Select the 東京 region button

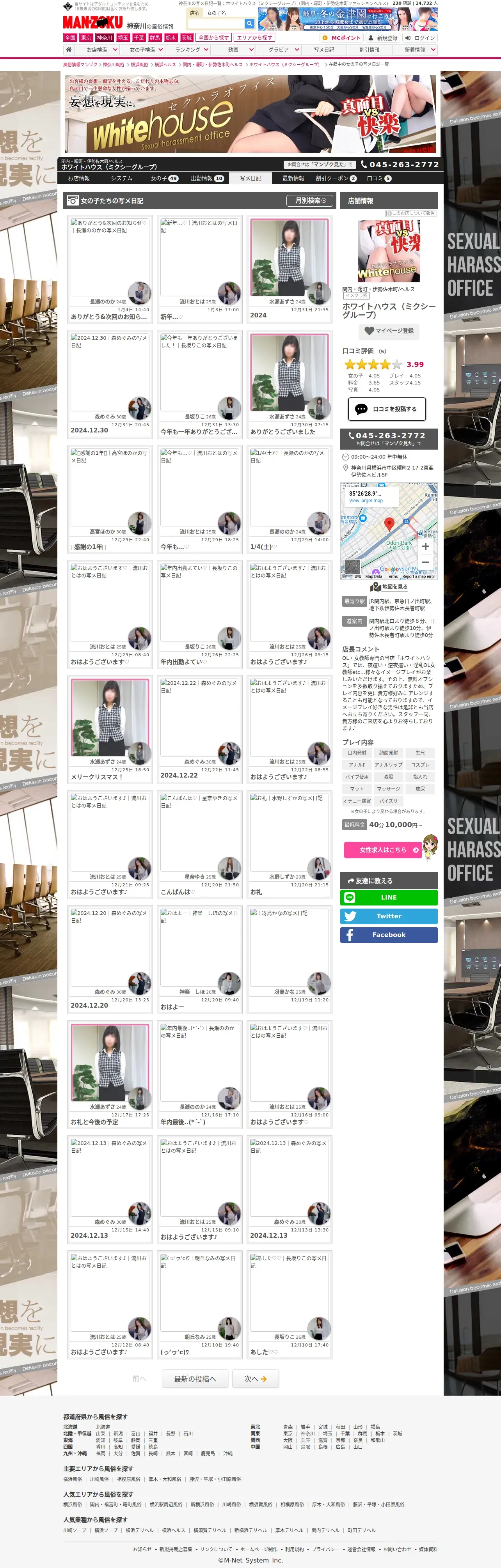[x=87, y=38]
